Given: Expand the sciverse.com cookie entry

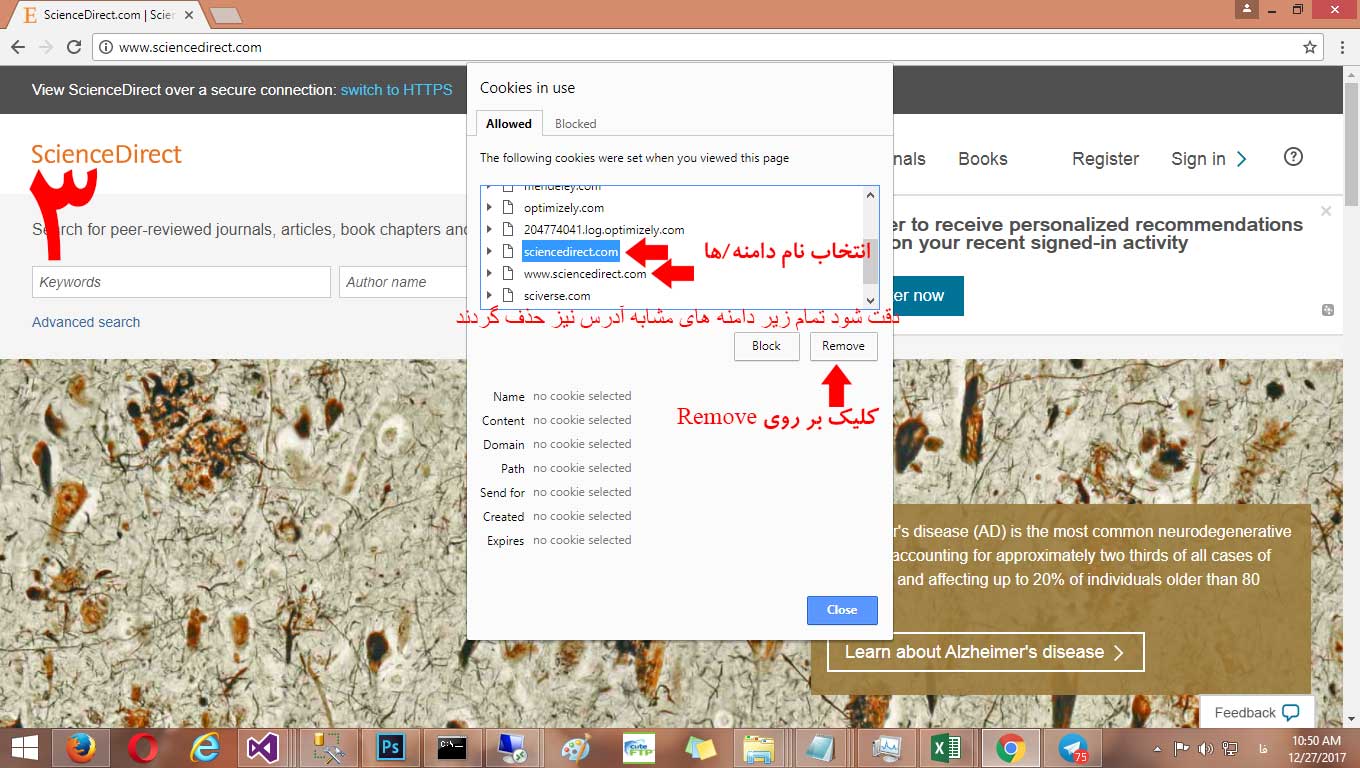Looking at the screenshot, I should pyautogui.click(x=489, y=295).
